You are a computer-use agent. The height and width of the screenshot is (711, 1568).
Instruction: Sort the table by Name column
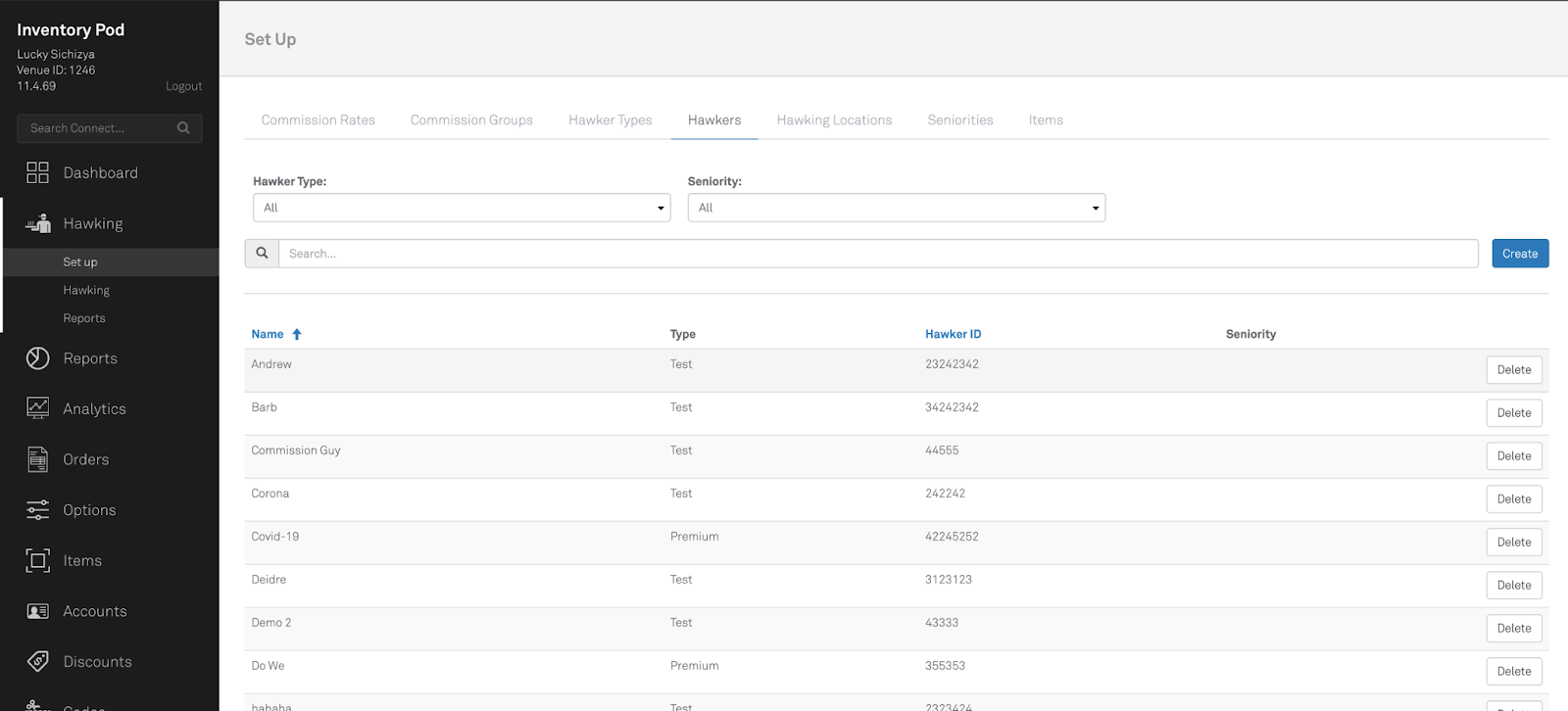pyautogui.click(x=268, y=334)
